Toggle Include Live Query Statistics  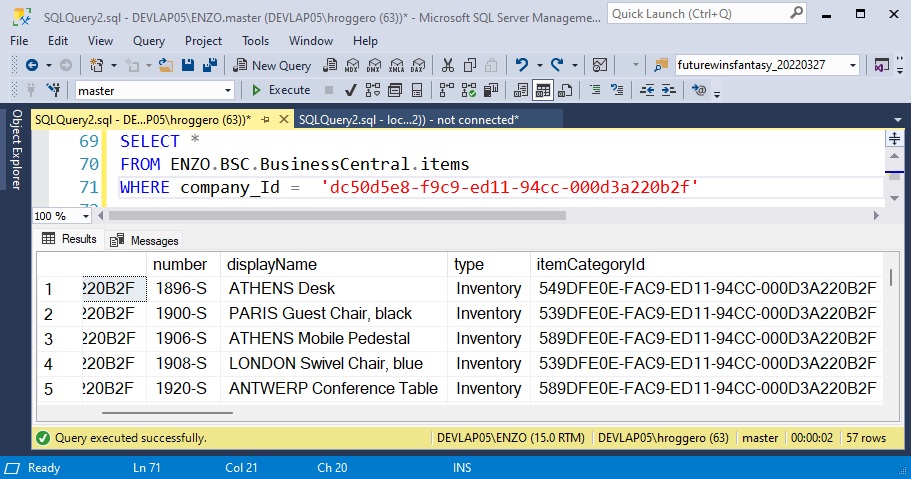[x=468, y=90]
